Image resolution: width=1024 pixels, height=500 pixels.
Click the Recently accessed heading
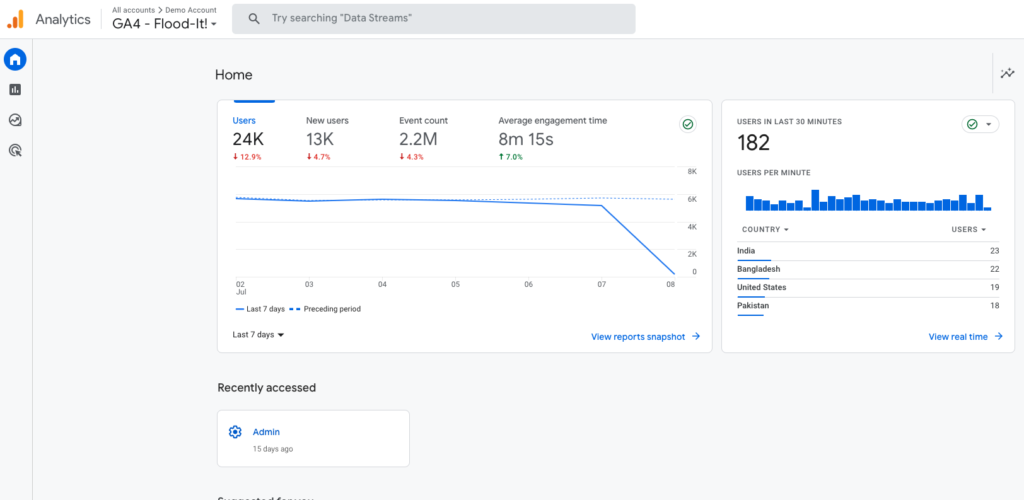[x=266, y=388]
